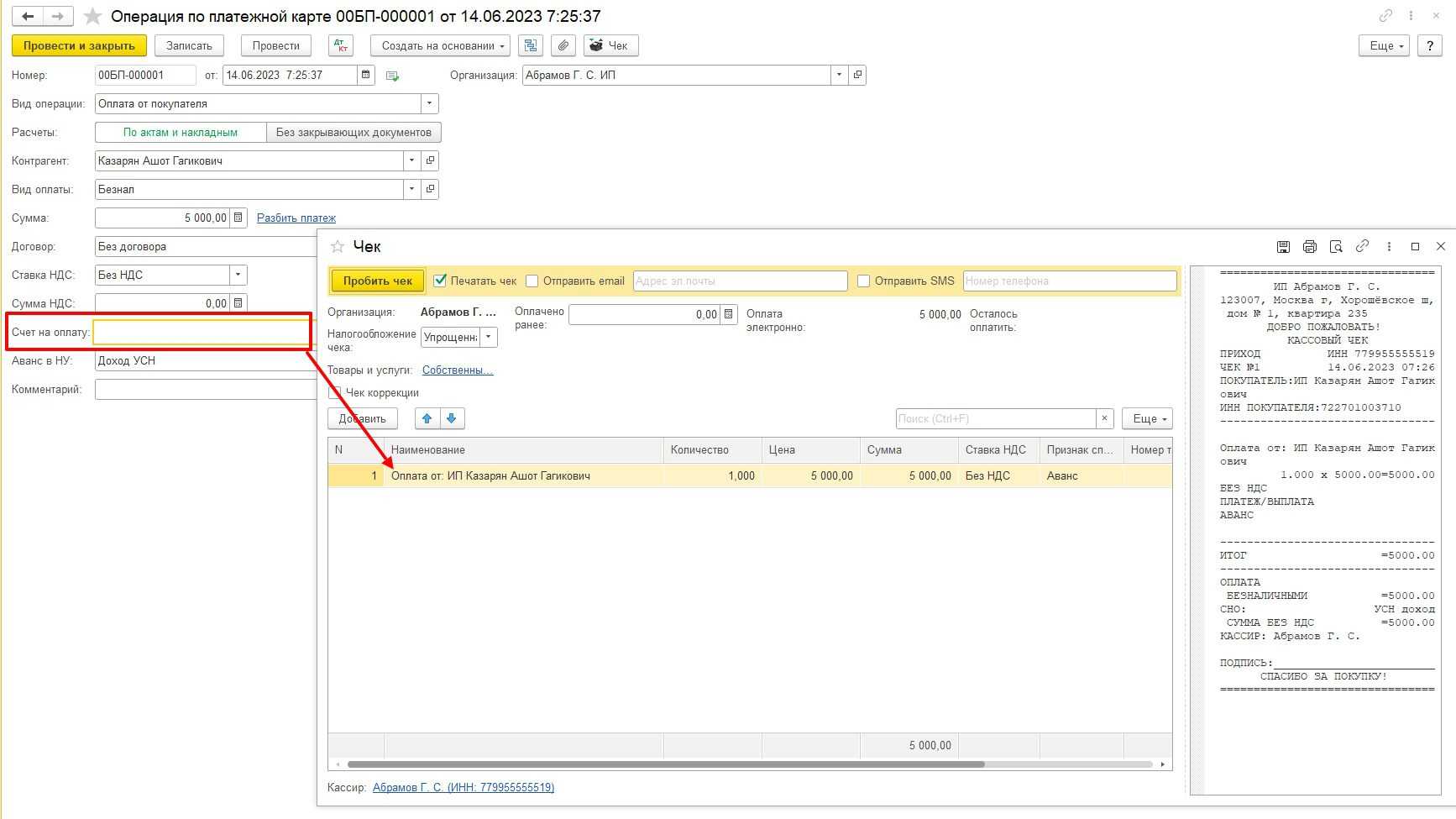Enable the Отправить email checkbox

tap(532, 281)
